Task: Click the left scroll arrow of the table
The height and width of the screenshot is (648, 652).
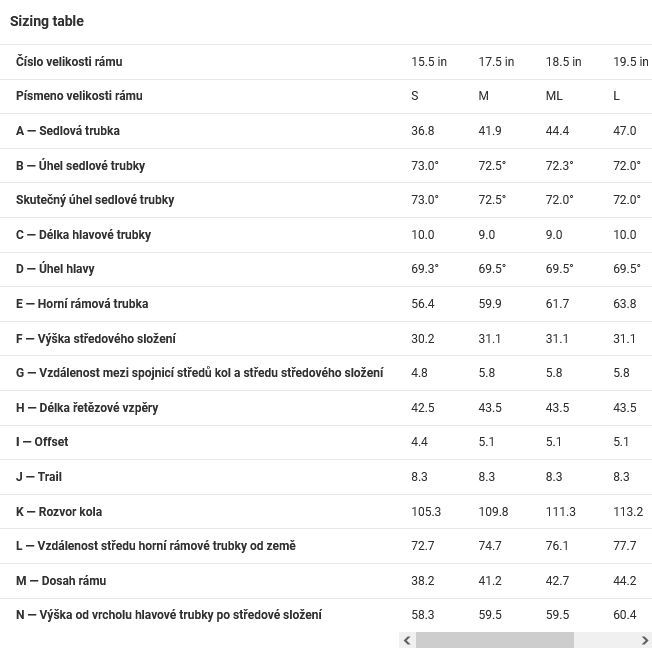Action: tap(408, 640)
